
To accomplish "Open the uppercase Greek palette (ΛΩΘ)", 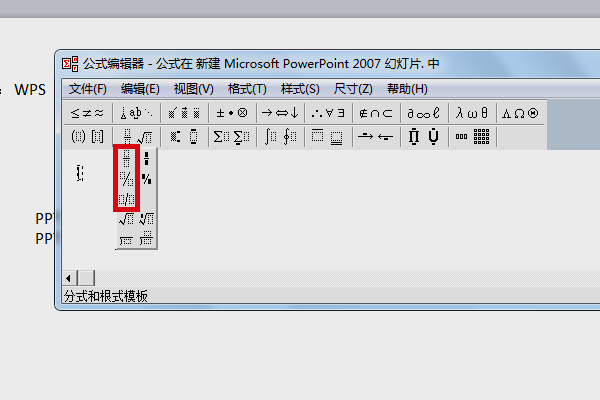I will coord(520,113).
